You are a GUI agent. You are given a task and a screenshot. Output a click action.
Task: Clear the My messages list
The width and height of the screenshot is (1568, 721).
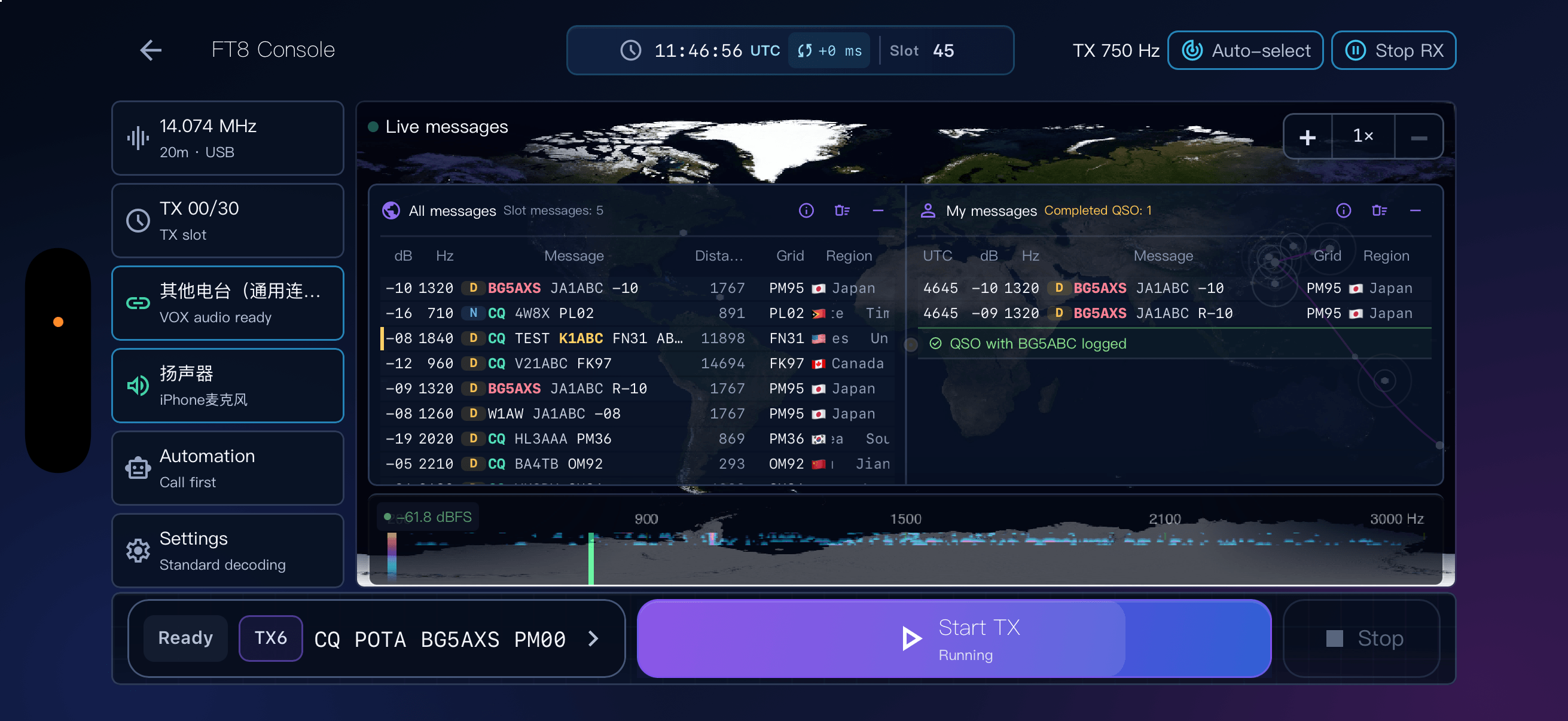[1379, 210]
